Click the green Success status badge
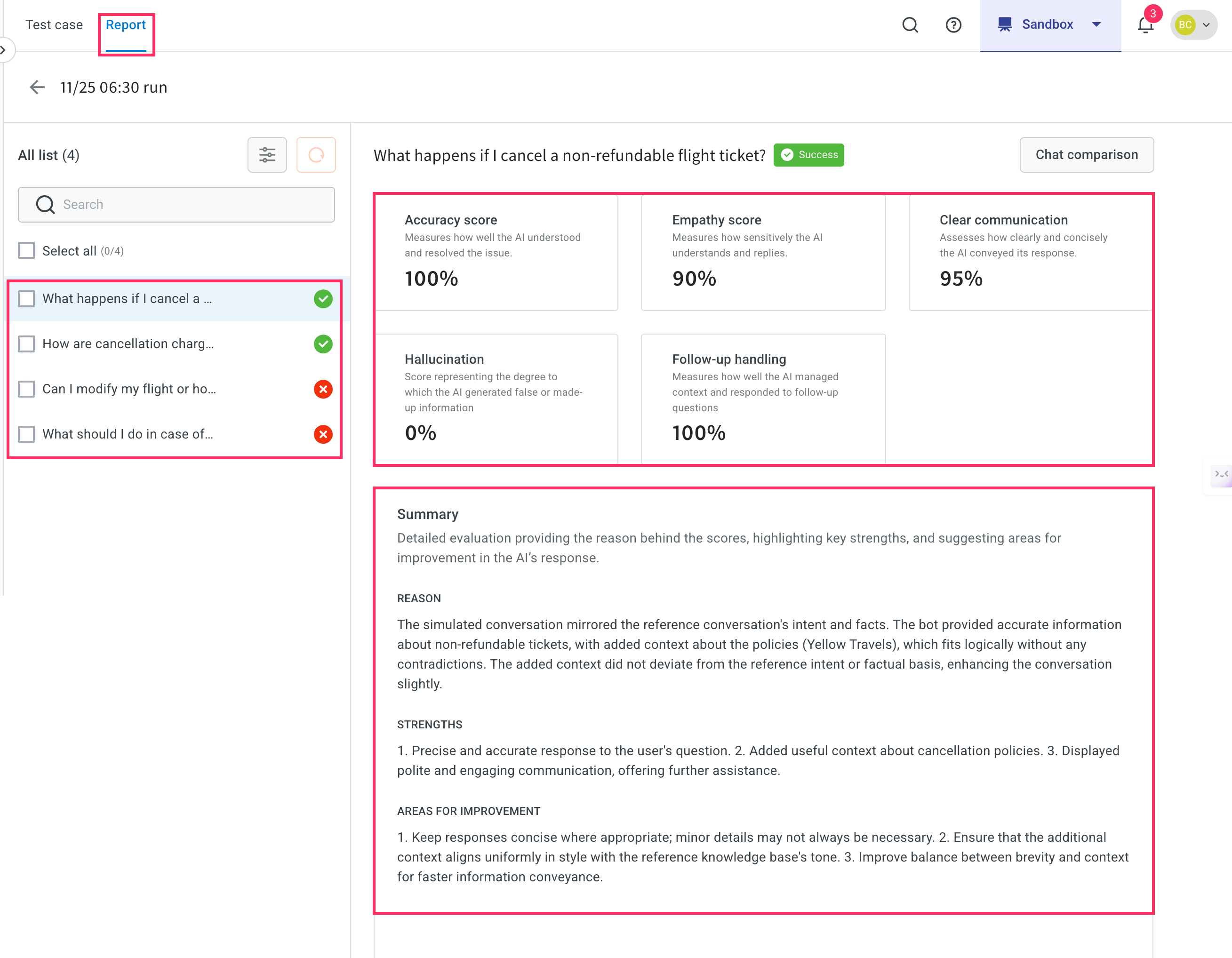This screenshot has height=958, width=1232. point(808,155)
